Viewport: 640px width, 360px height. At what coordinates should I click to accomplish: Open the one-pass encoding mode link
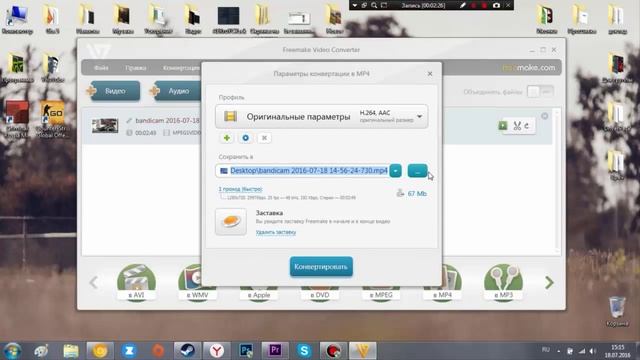click(240, 189)
